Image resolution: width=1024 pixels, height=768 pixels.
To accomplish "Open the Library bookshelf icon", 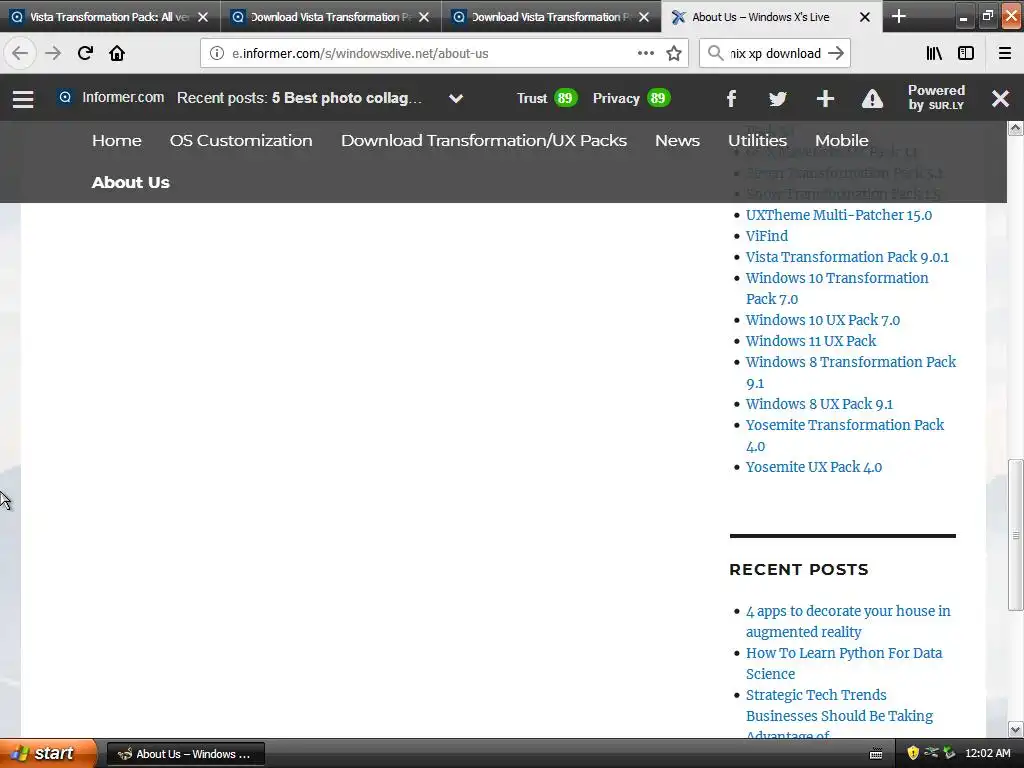I will pos(934,53).
